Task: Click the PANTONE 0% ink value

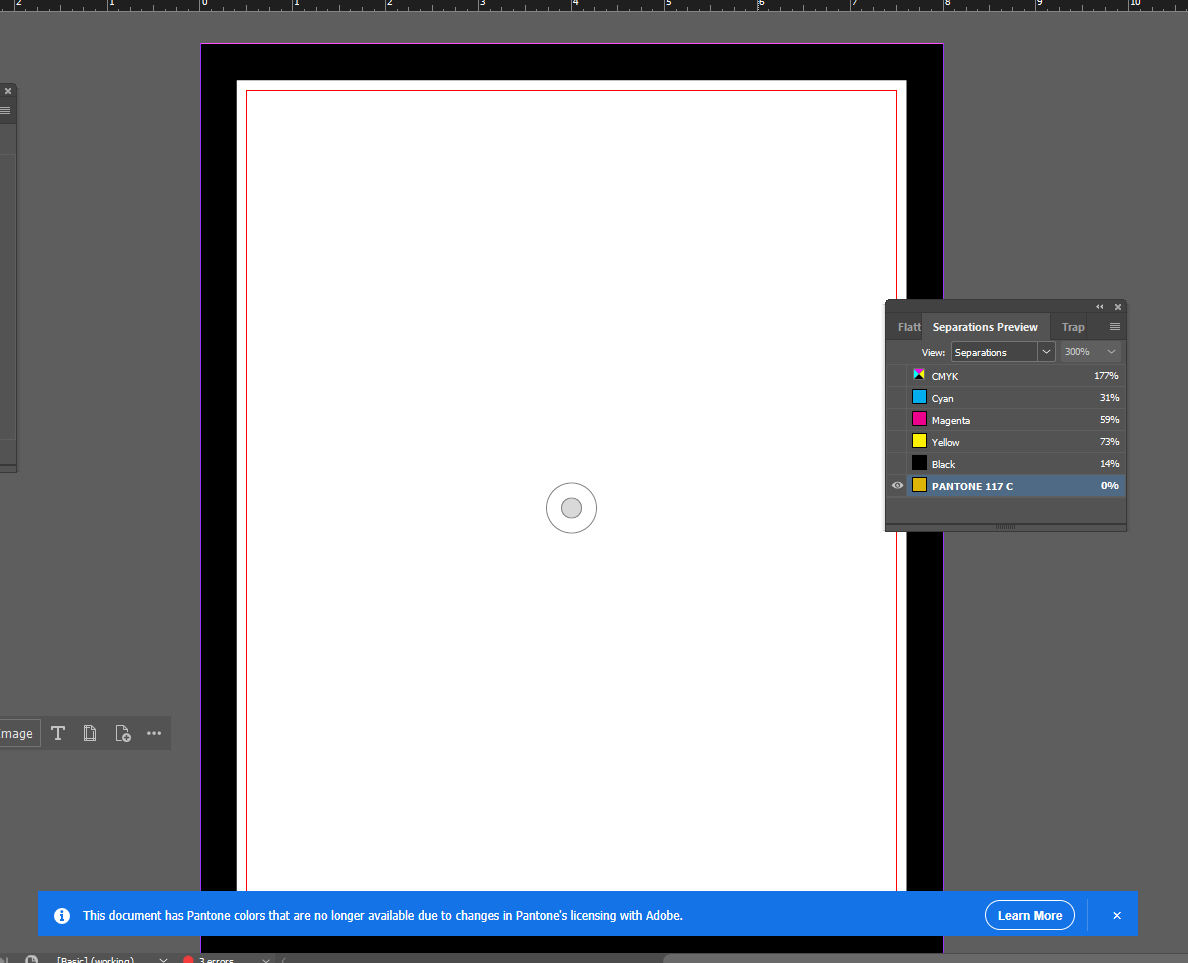Action: 1110,486
